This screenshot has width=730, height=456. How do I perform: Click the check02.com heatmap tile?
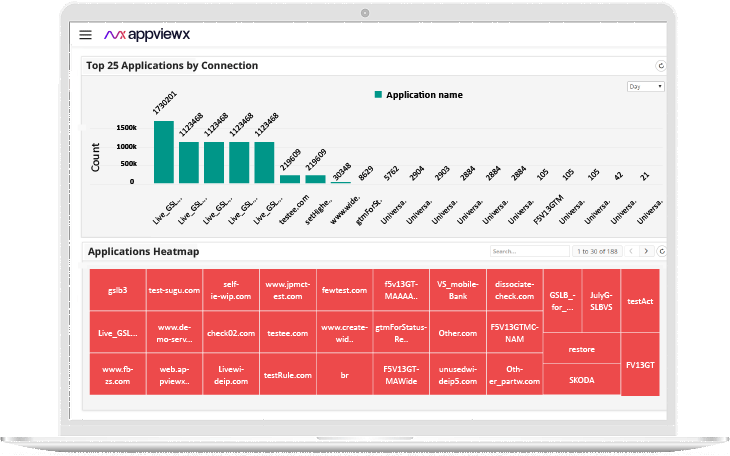point(231,332)
